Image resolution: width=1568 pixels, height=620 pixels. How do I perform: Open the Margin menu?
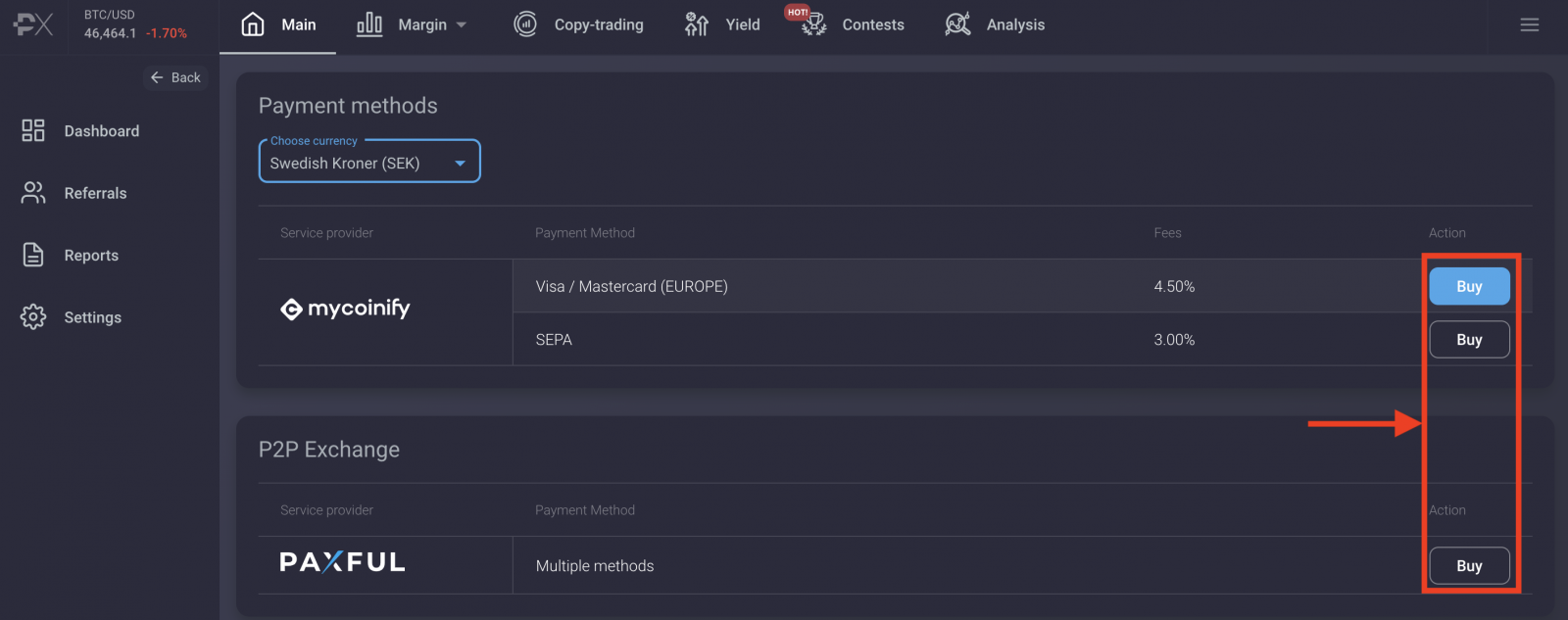tap(412, 24)
